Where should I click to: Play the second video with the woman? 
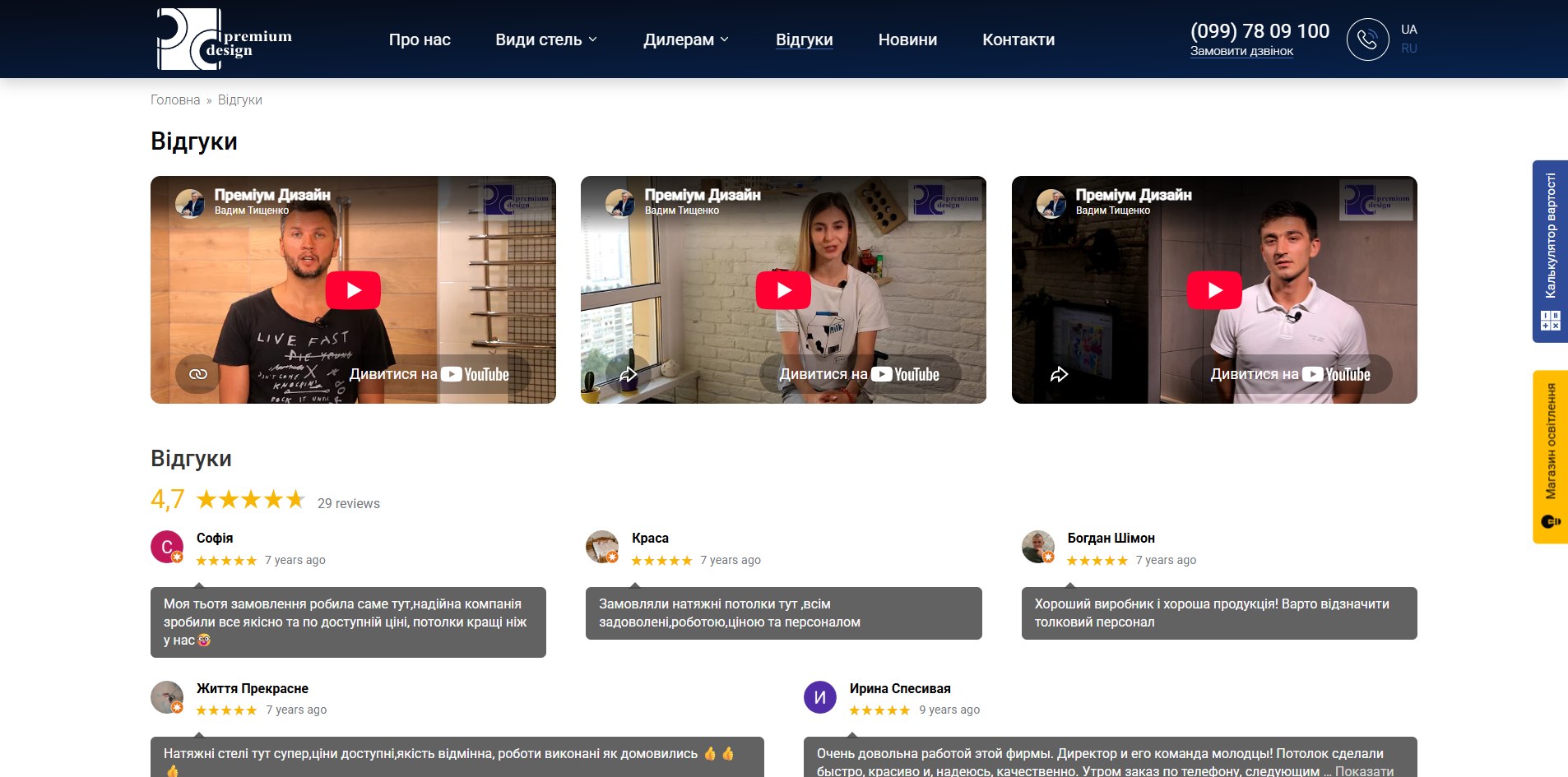(783, 290)
